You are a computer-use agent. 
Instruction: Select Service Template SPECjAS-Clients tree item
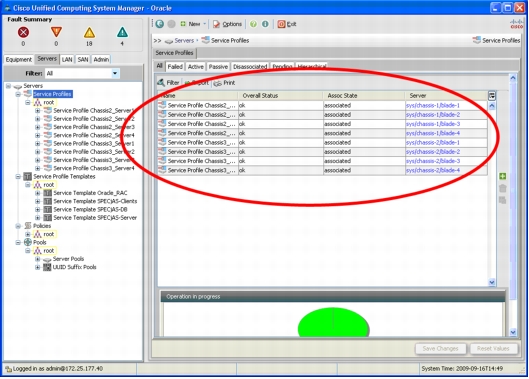tap(95, 201)
